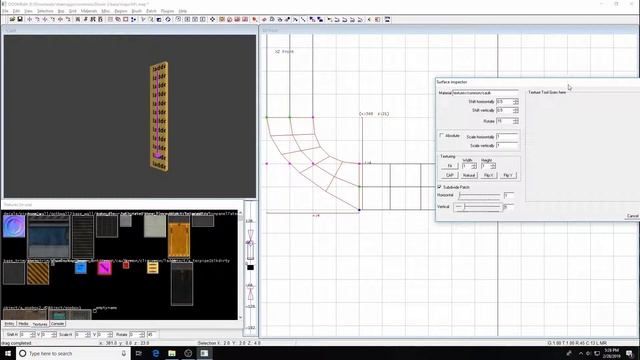This screenshot has width=640, height=360.
Task: Click the Shift vertically spinner arrows
Action: [516, 110]
